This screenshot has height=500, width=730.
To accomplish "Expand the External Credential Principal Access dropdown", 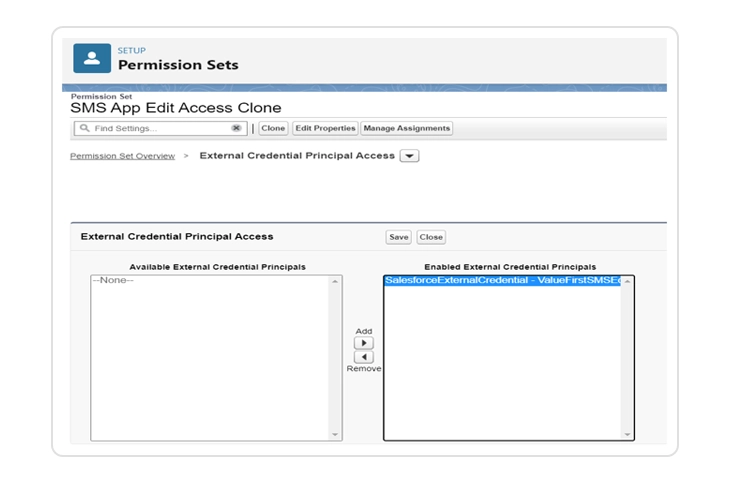I will point(409,156).
